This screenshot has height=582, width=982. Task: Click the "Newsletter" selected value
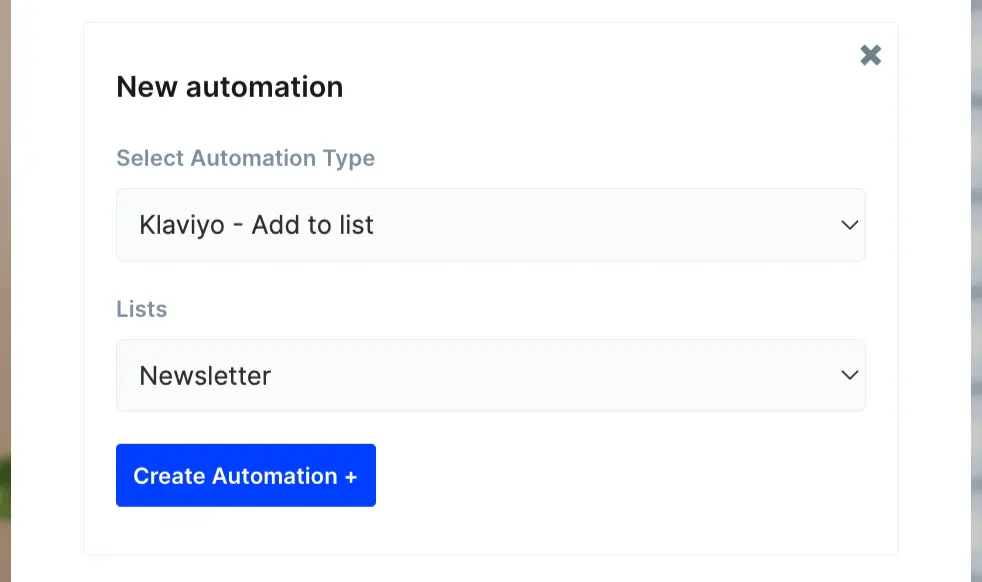pyautogui.click(x=205, y=376)
